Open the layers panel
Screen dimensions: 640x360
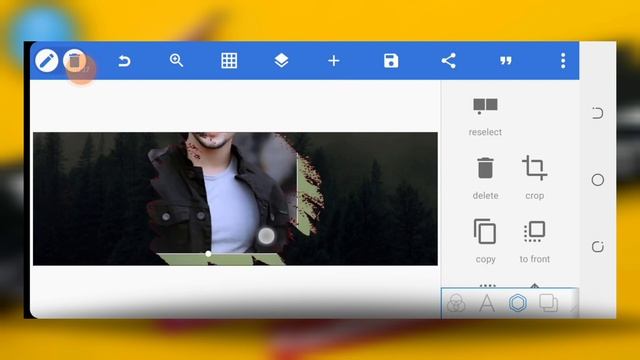click(281, 60)
